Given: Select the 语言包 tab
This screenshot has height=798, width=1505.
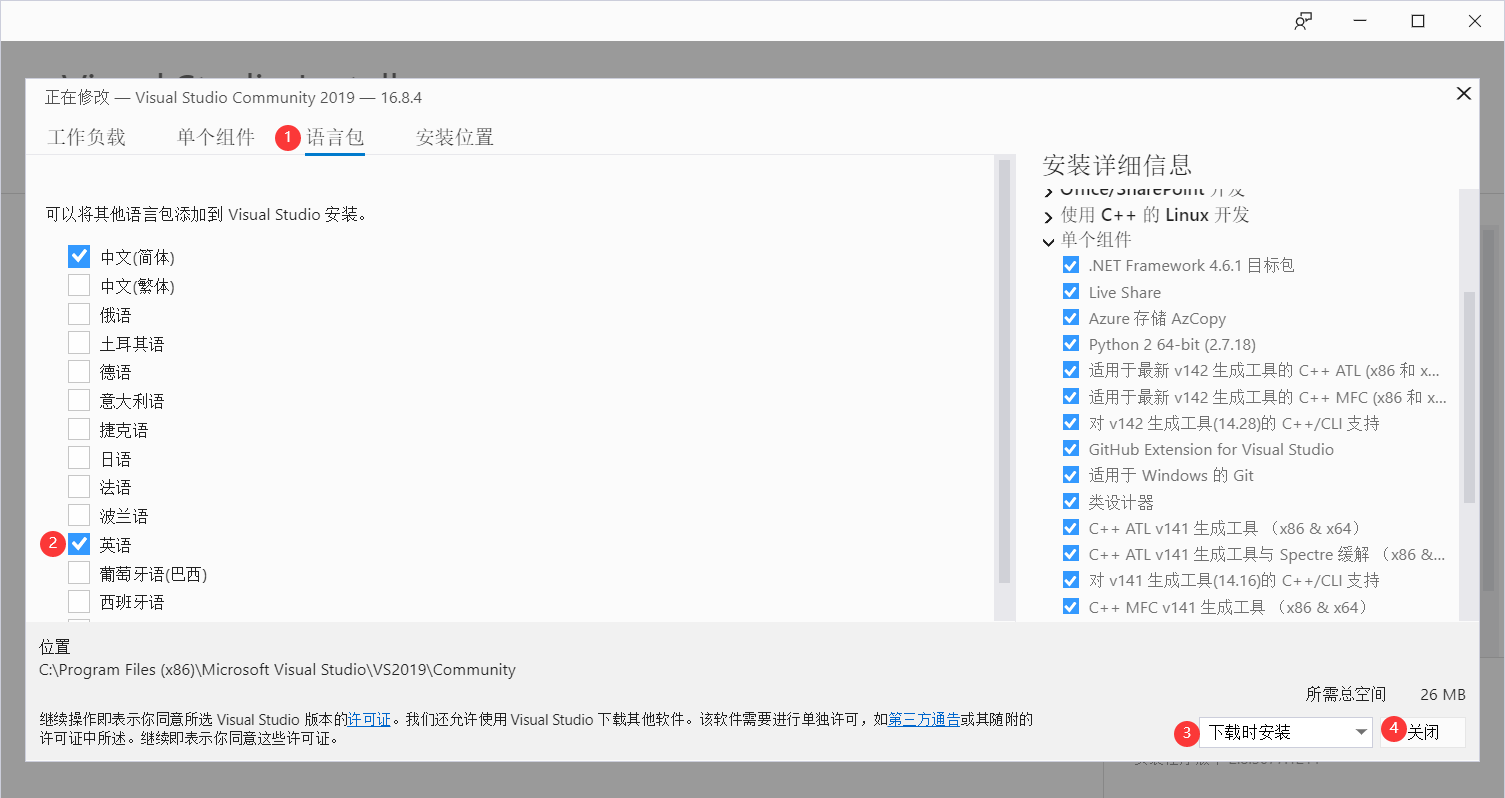Looking at the screenshot, I should 335,137.
